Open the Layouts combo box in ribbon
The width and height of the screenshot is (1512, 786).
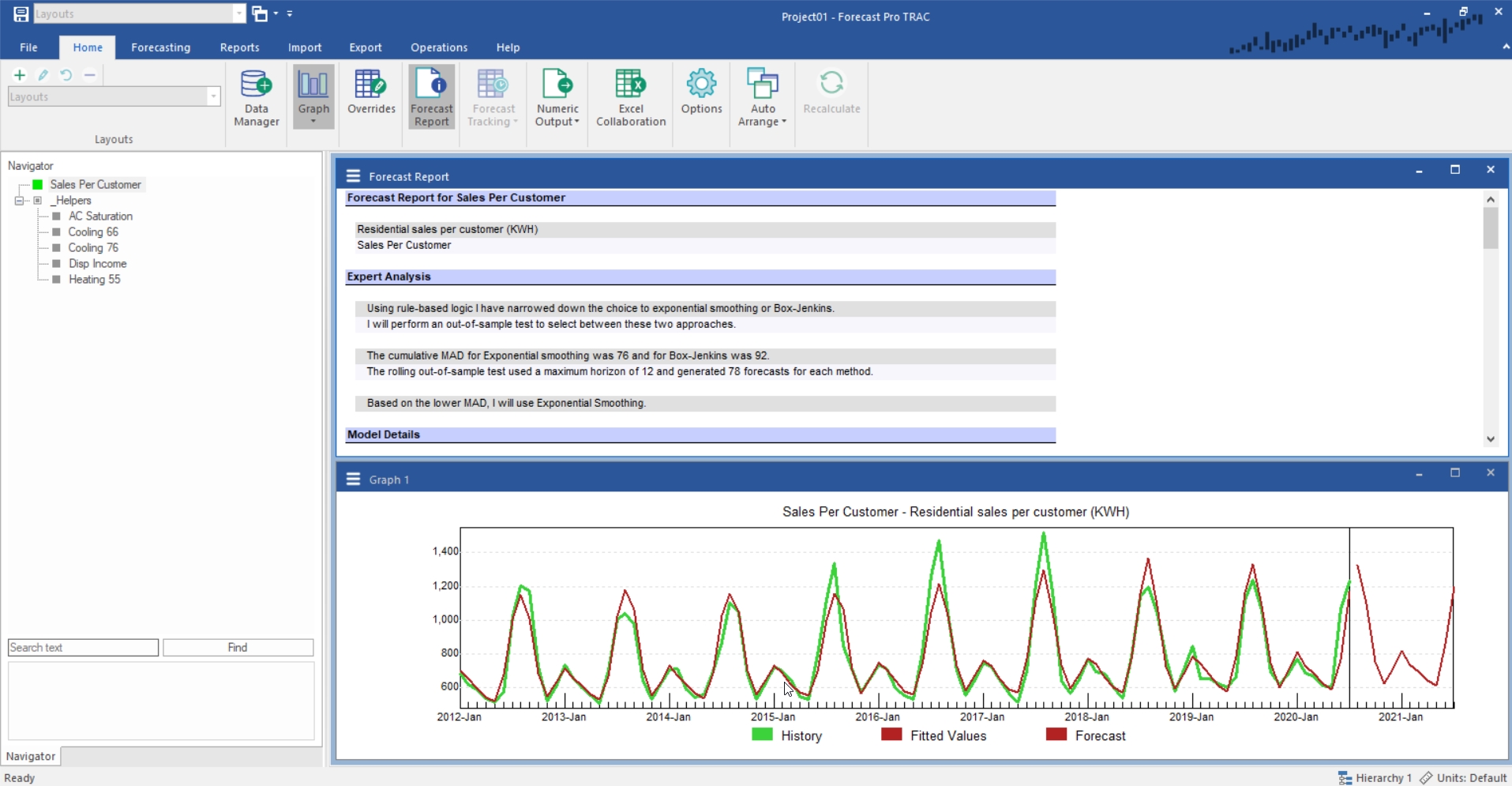click(x=114, y=96)
